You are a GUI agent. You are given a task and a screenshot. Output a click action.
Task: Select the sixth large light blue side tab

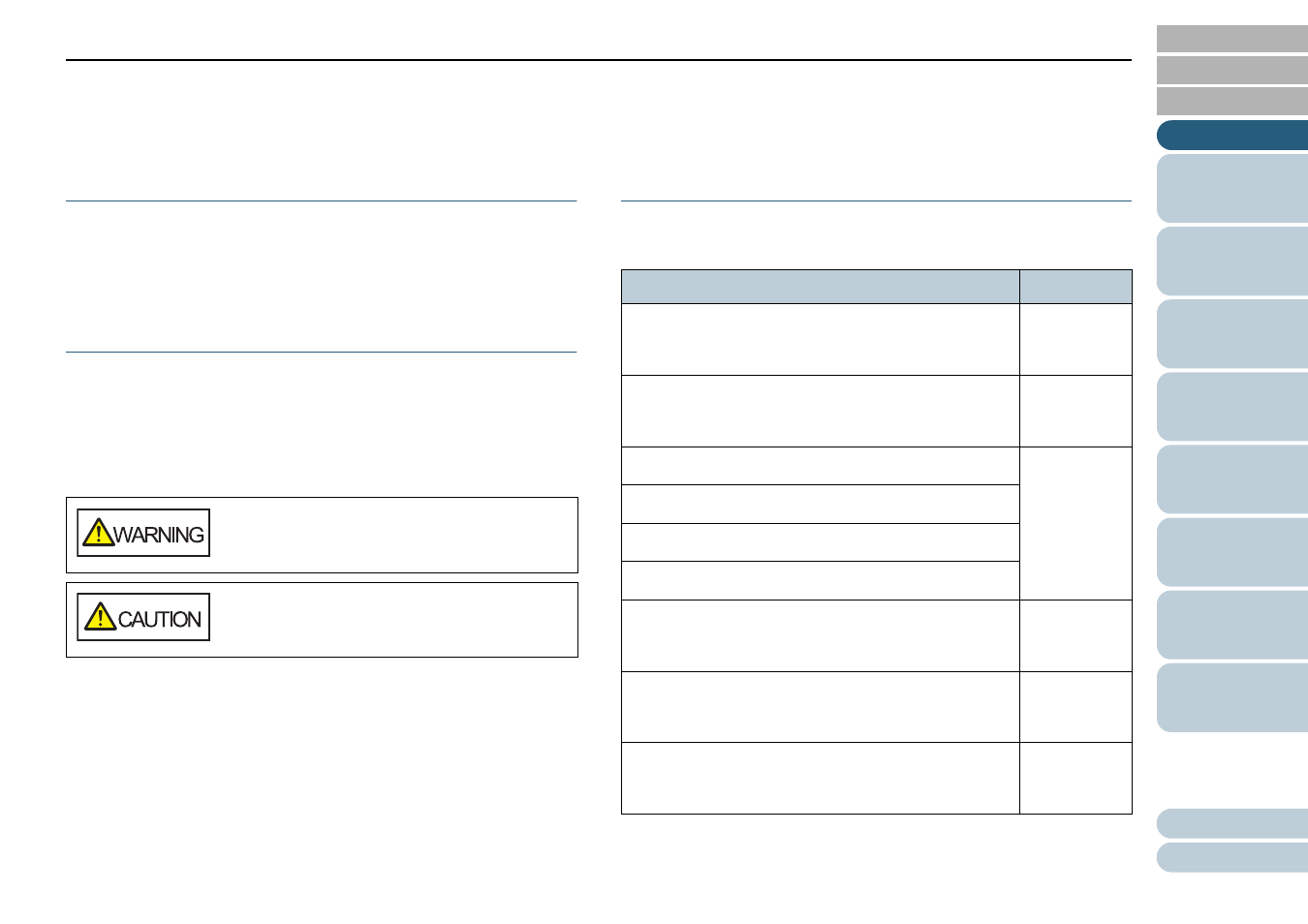(1232, 552)
